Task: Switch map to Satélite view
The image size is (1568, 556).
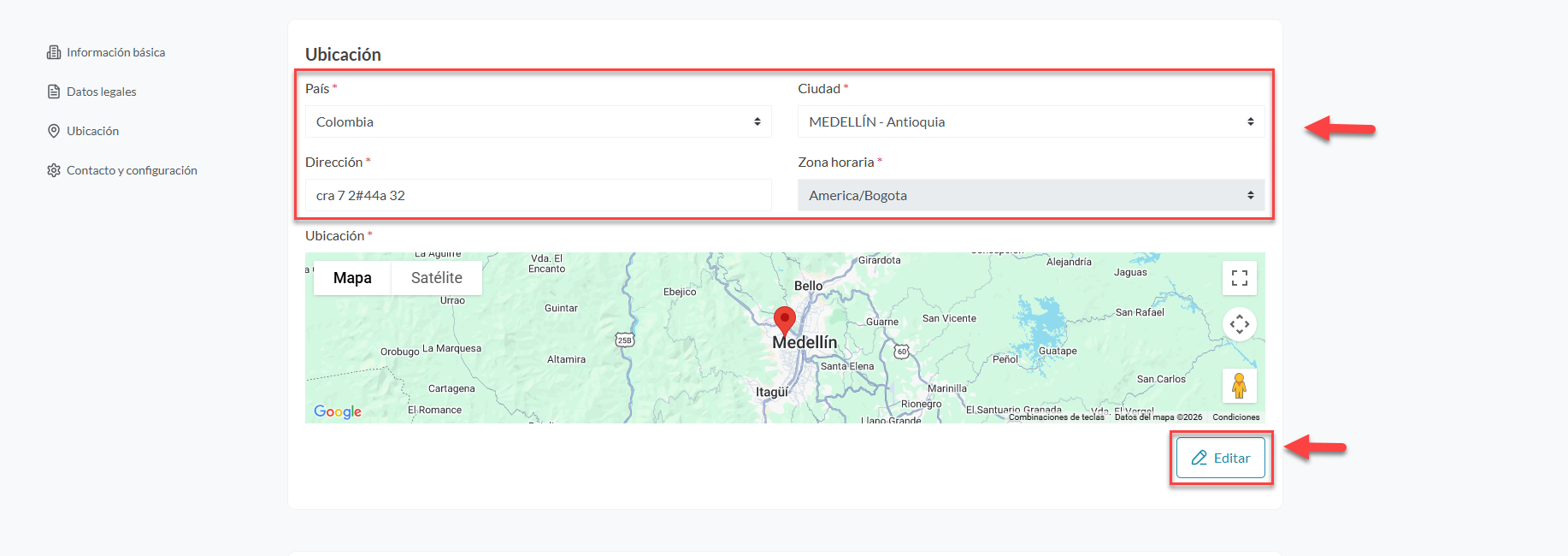Action: pos(436,278)
